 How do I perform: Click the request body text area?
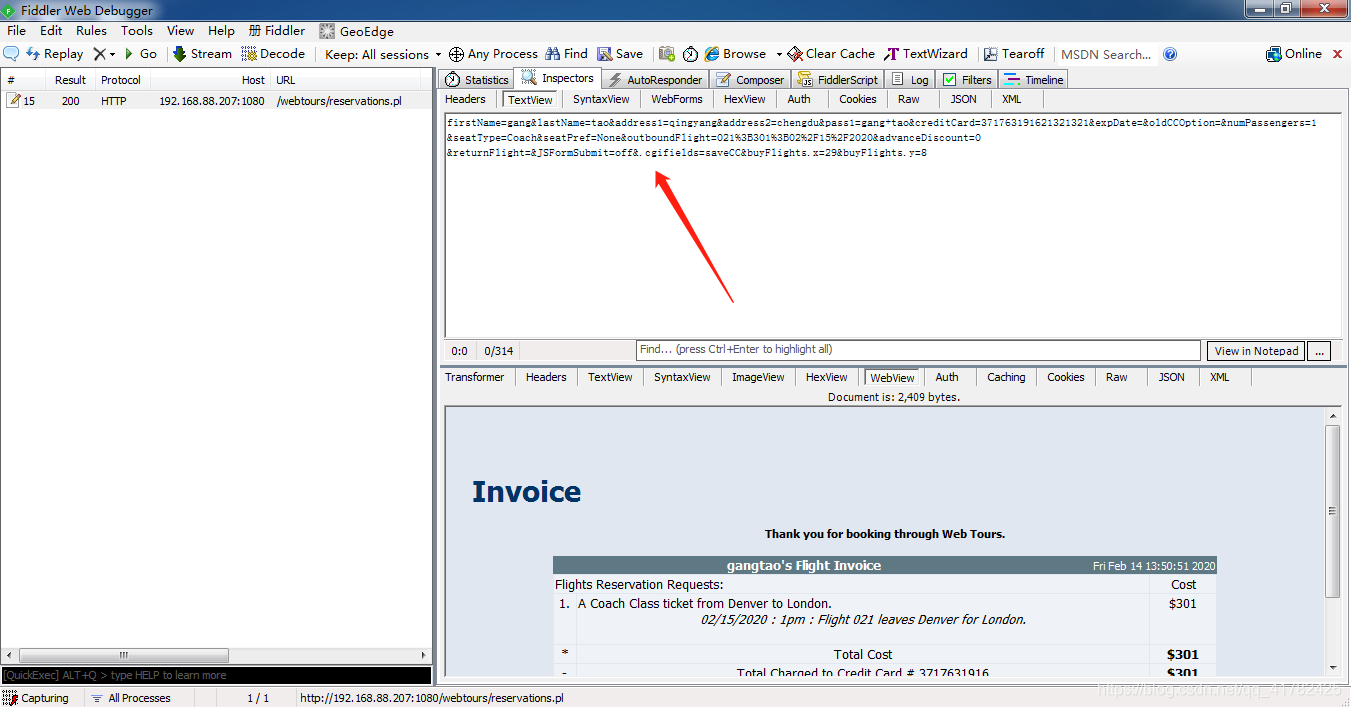[x=893, y=224]
